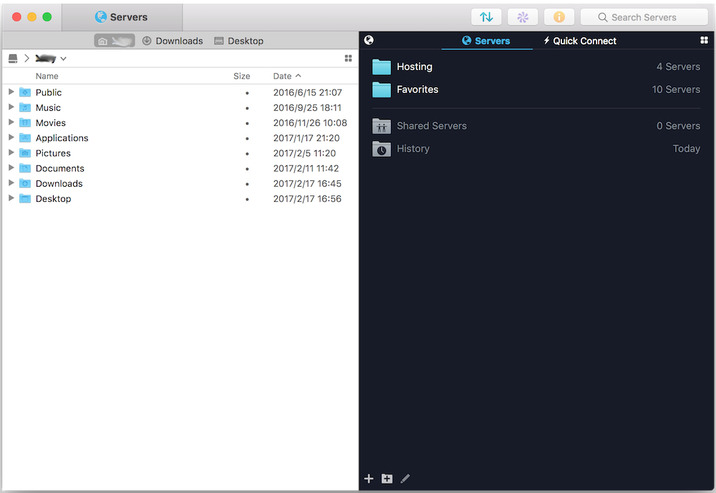The height and width of the screenshot is (493, 716).
Task: Switch server list to grid view icon
Action: tap(705, 41)
